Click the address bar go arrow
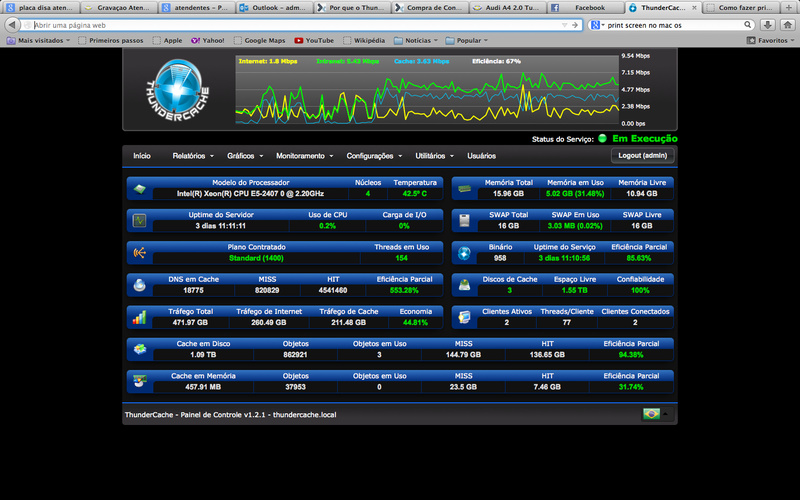Image resolution: width=800 pixels, height=500 pixels. (575, 25)
